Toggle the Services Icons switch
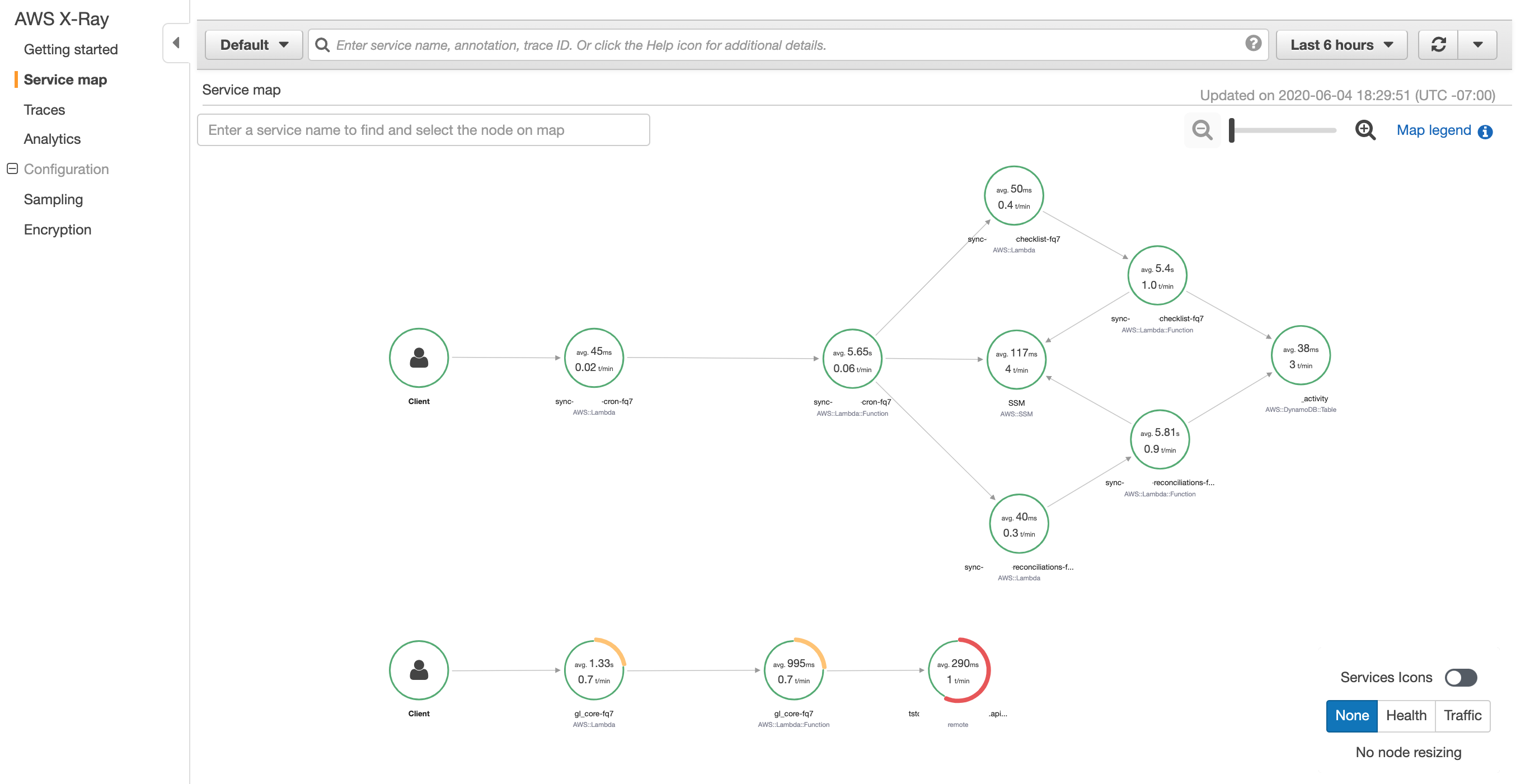This screenshot has height=784, width=1516. 1461,678
